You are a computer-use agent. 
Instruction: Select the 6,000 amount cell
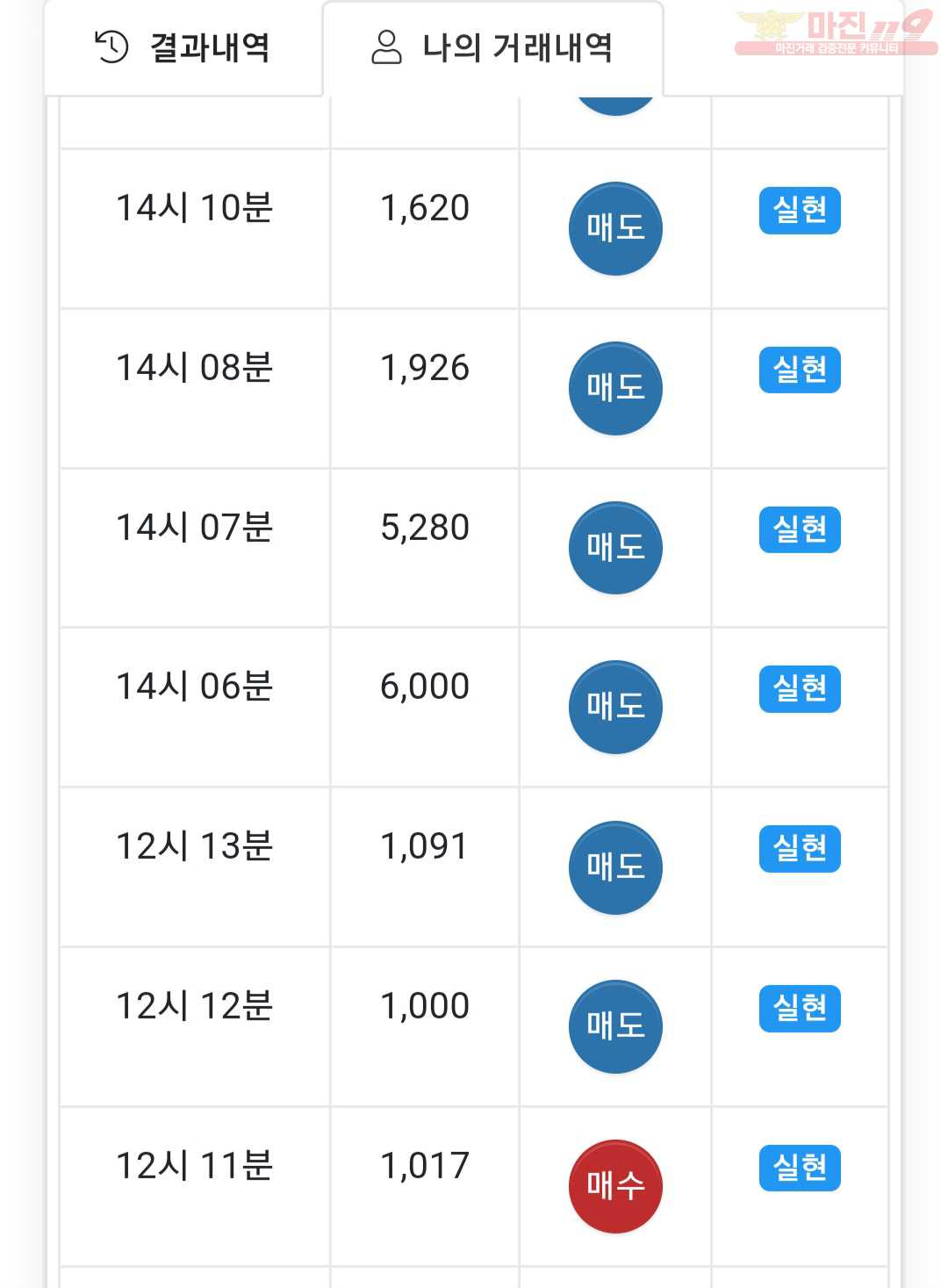(425, 708)
